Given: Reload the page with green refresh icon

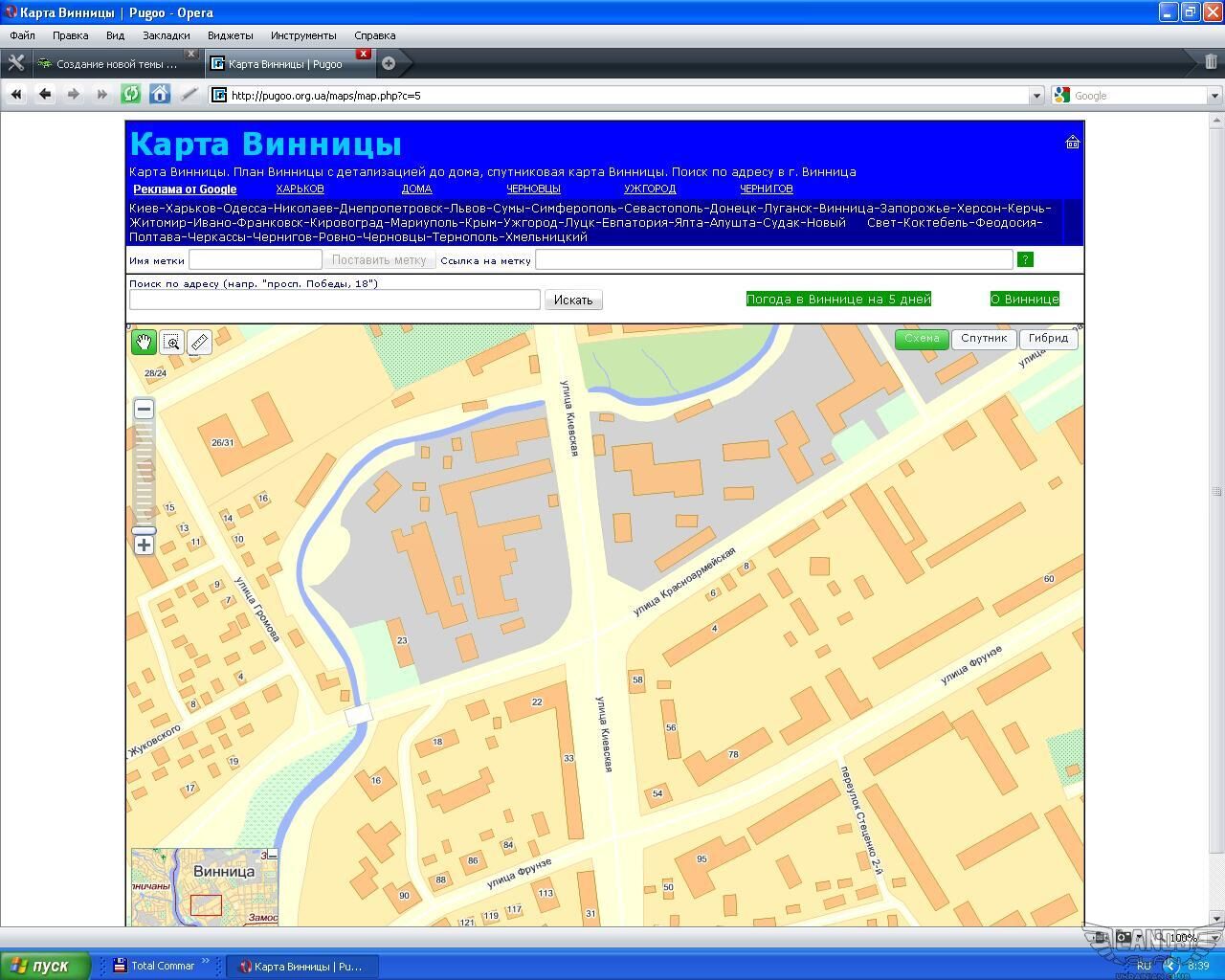Looking at the screenshot, I should pos(131,94).
